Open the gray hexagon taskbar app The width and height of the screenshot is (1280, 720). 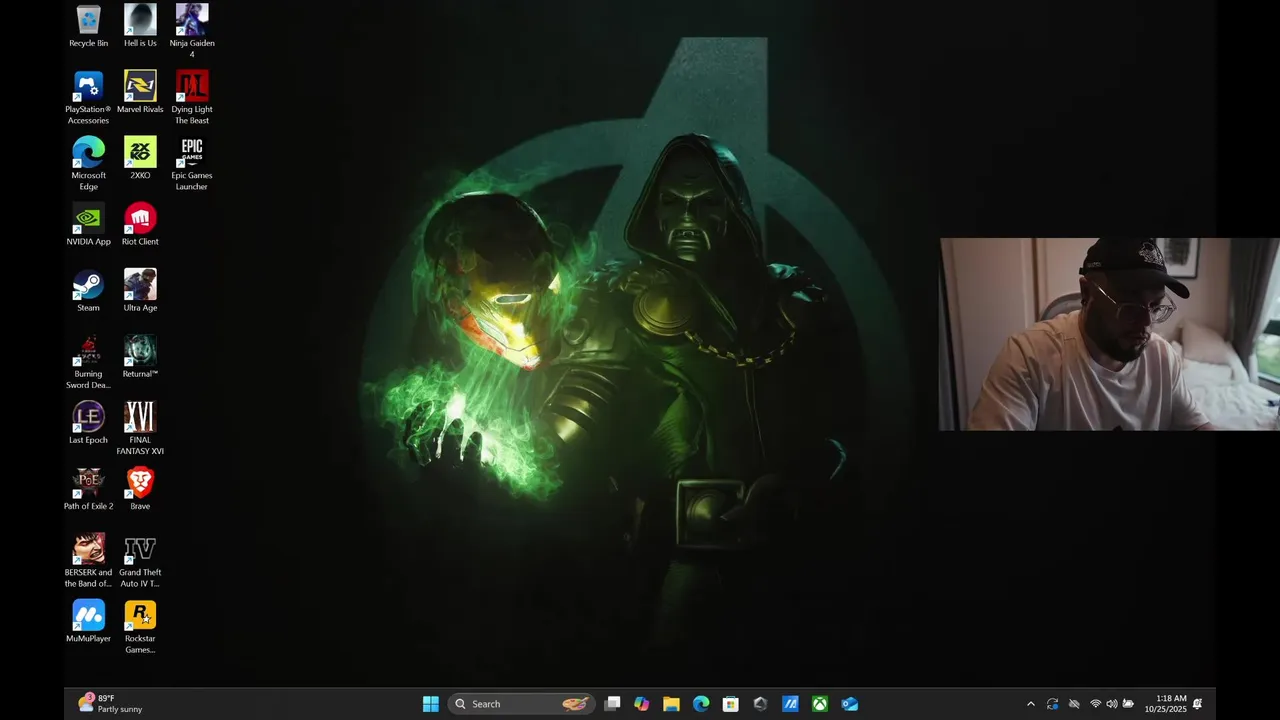tap(760, 704)
